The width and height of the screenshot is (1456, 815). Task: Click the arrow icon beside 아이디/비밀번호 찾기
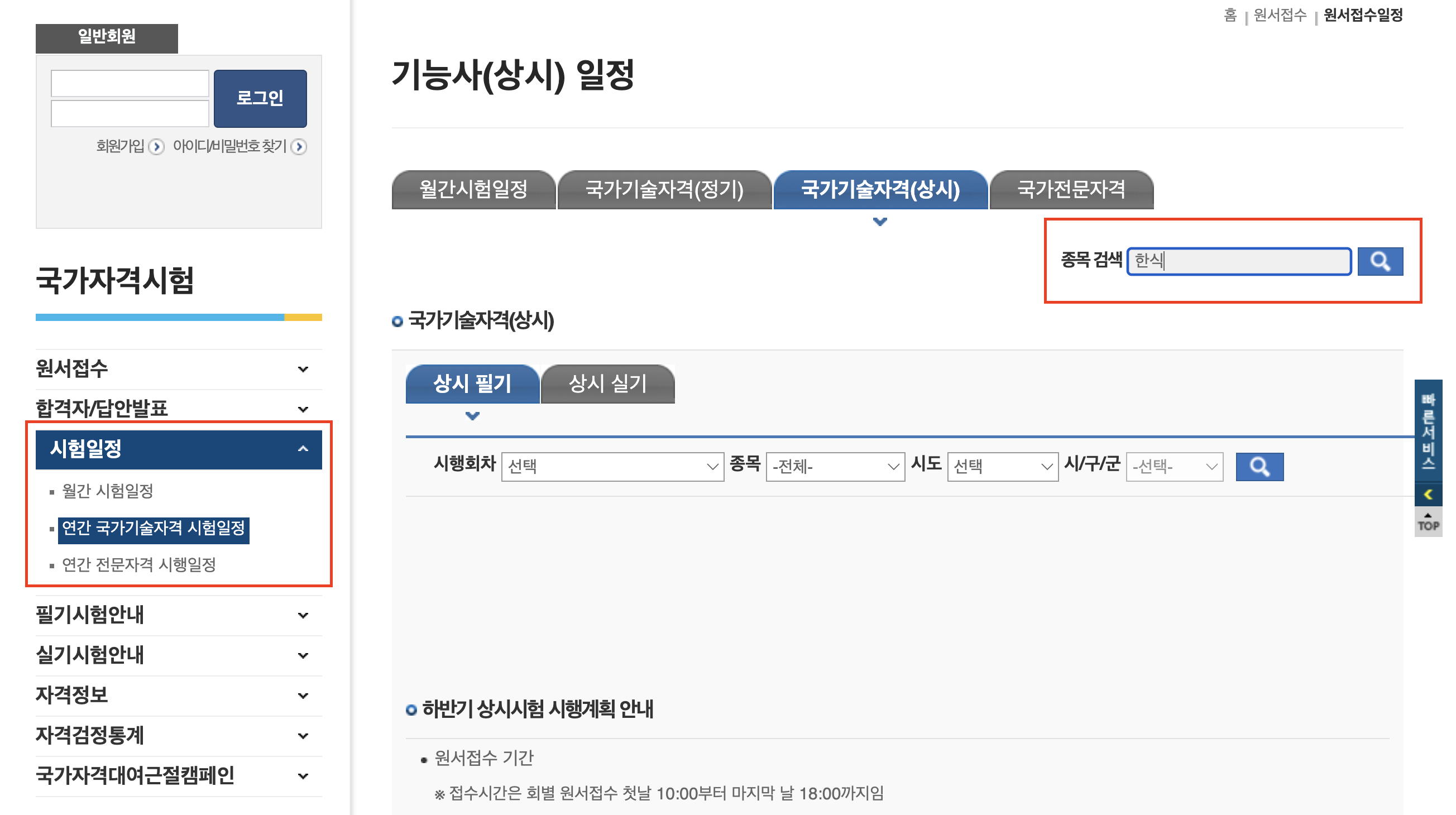[299, 147]
